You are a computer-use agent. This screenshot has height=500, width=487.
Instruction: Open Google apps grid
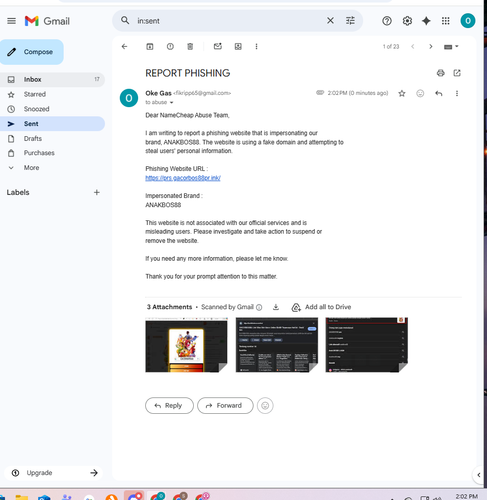pos(446,21)
